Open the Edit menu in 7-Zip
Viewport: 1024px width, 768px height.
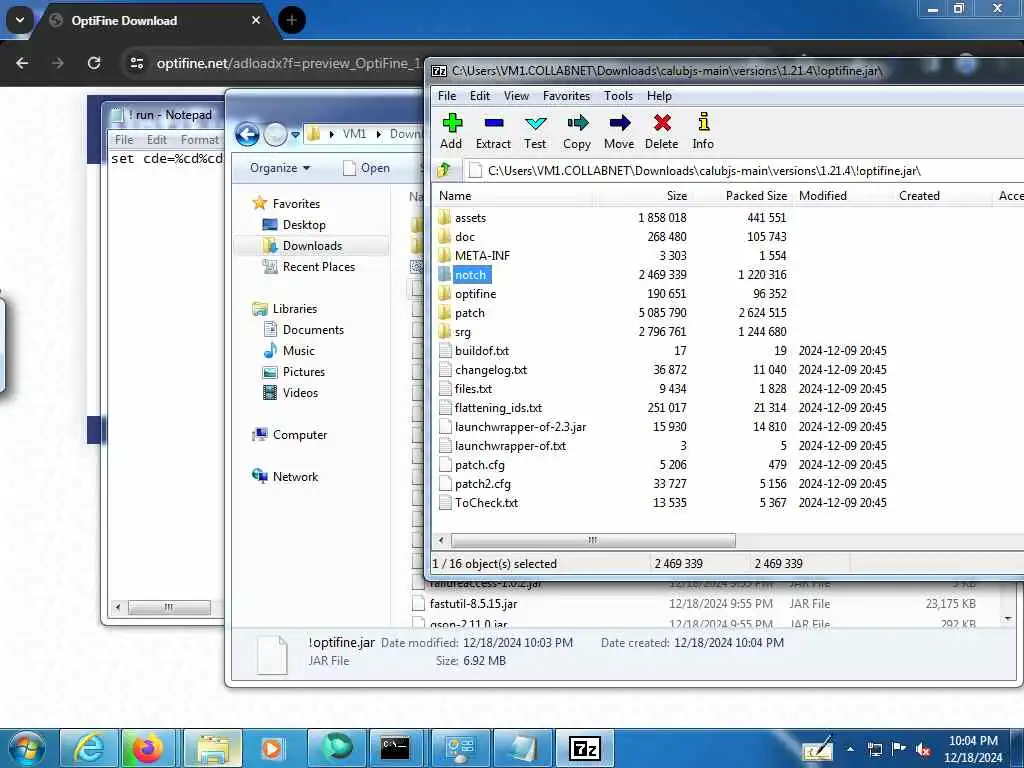click(480, 96)
